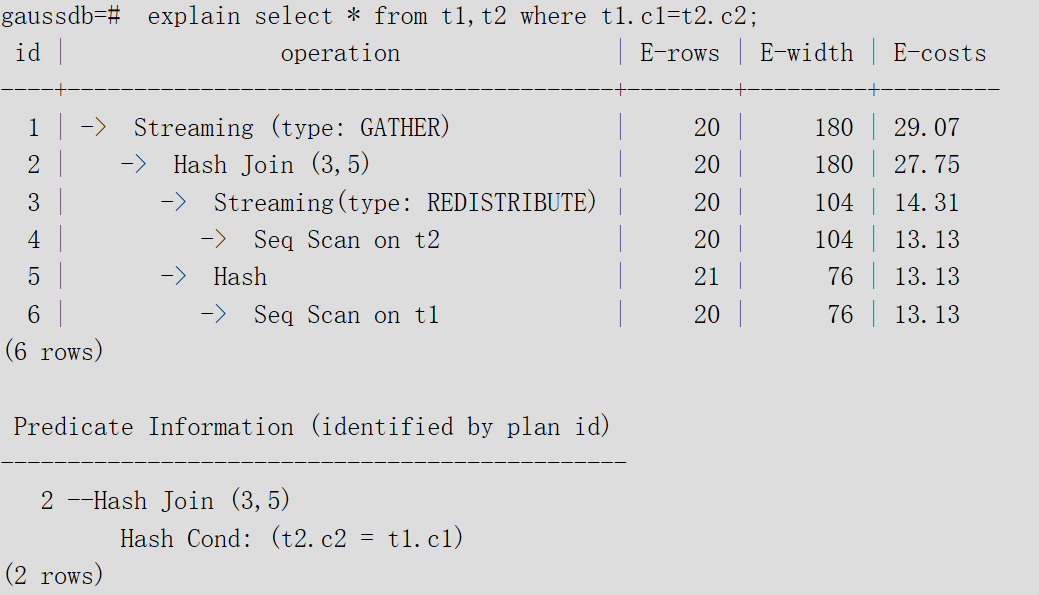Click the arrow before Seq Scan on t1
The width and height of the screenshot is (1039, 595).
click(213, 314)
